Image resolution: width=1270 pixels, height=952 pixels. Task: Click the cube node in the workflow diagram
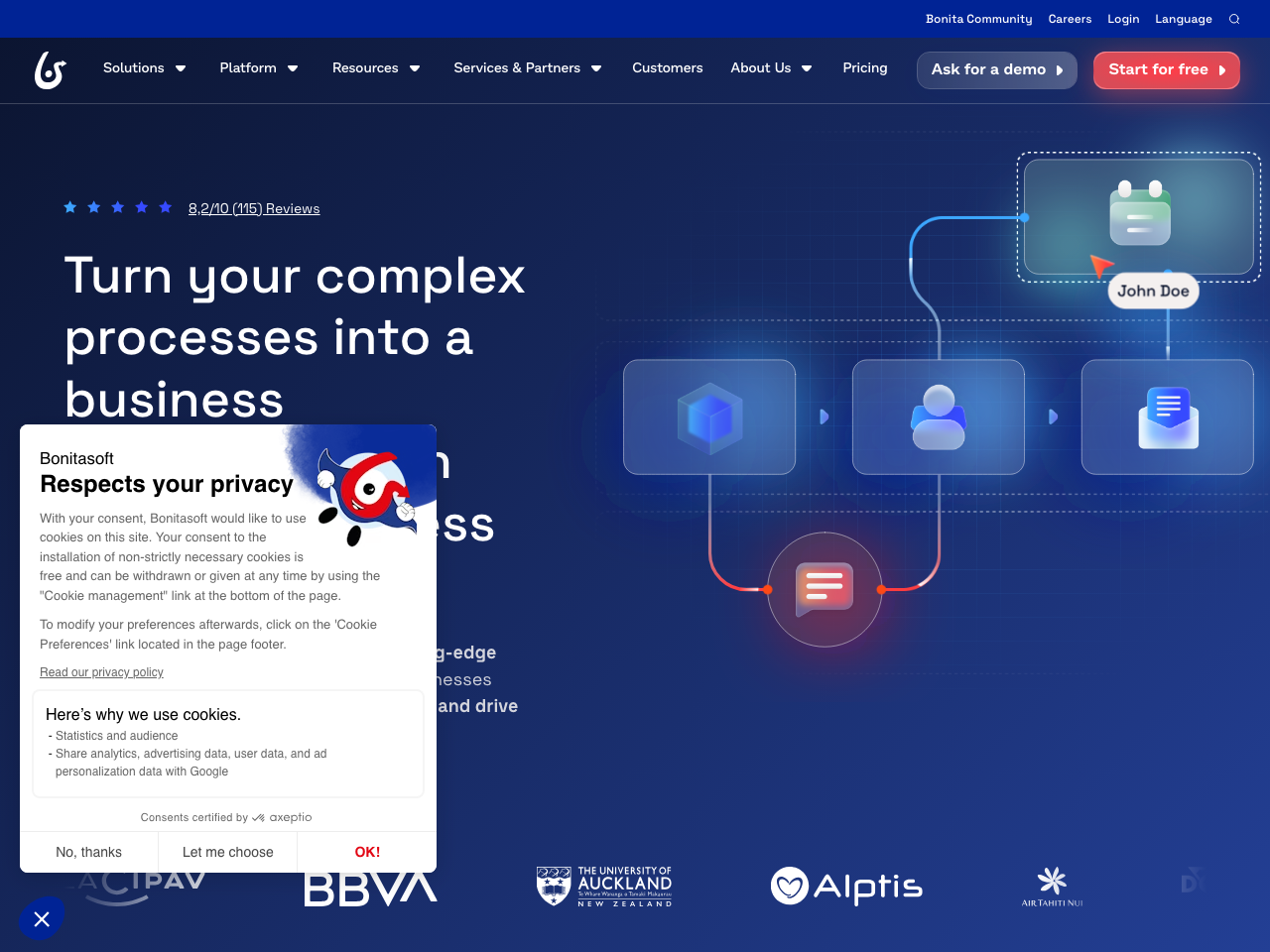click(x=708, y=416)
